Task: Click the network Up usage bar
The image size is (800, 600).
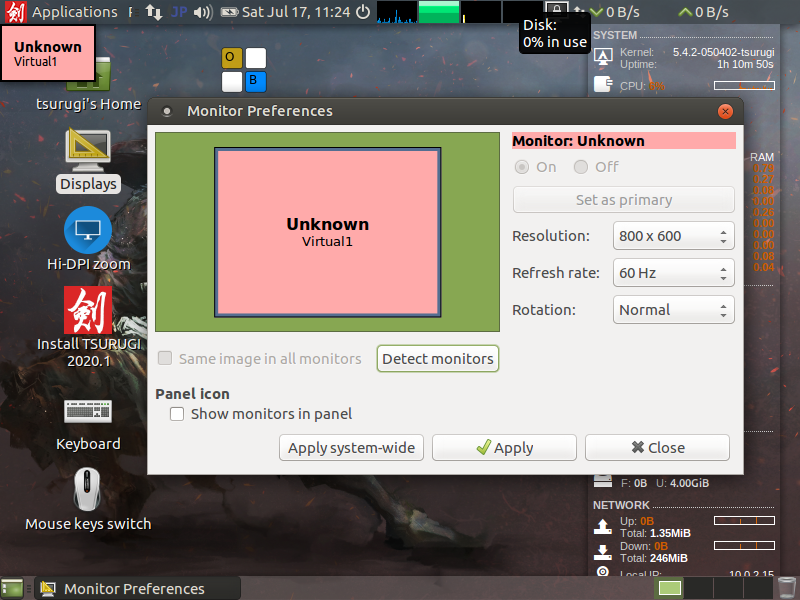Action: pos(744,520)
